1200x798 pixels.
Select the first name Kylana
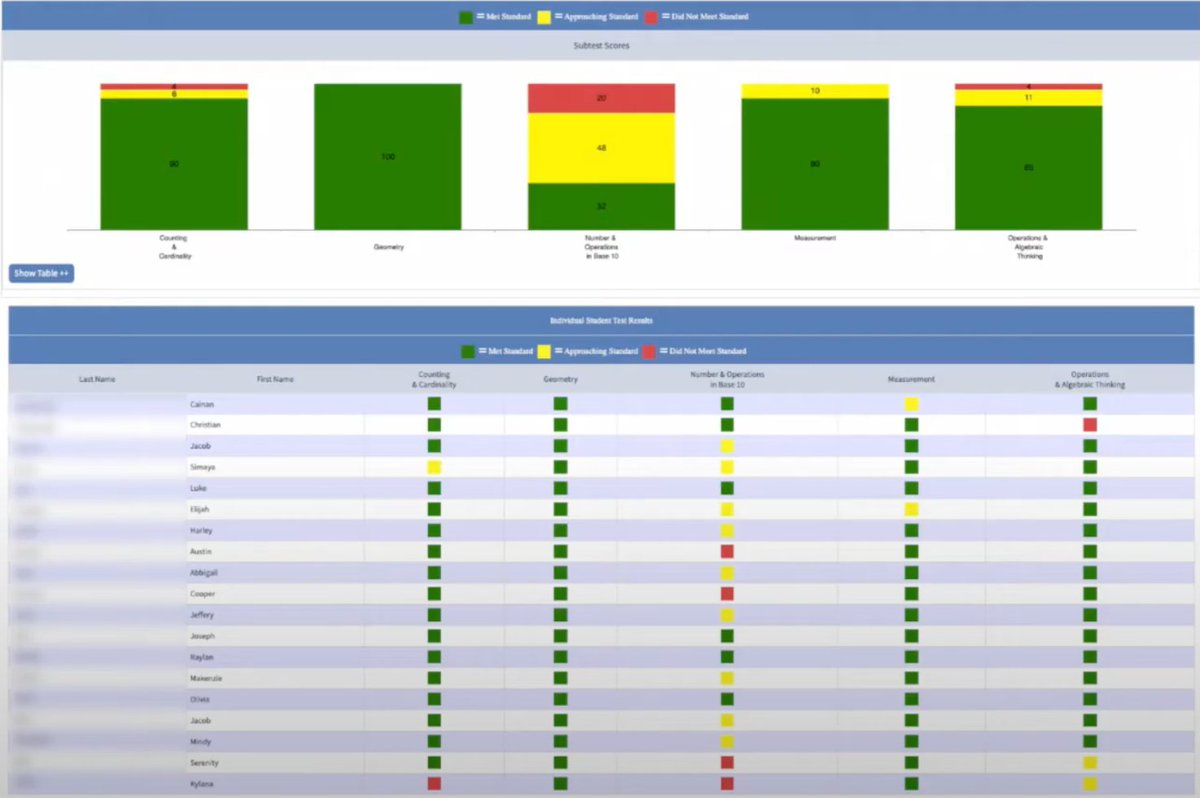pyautogui.click(x=203, y=784)
